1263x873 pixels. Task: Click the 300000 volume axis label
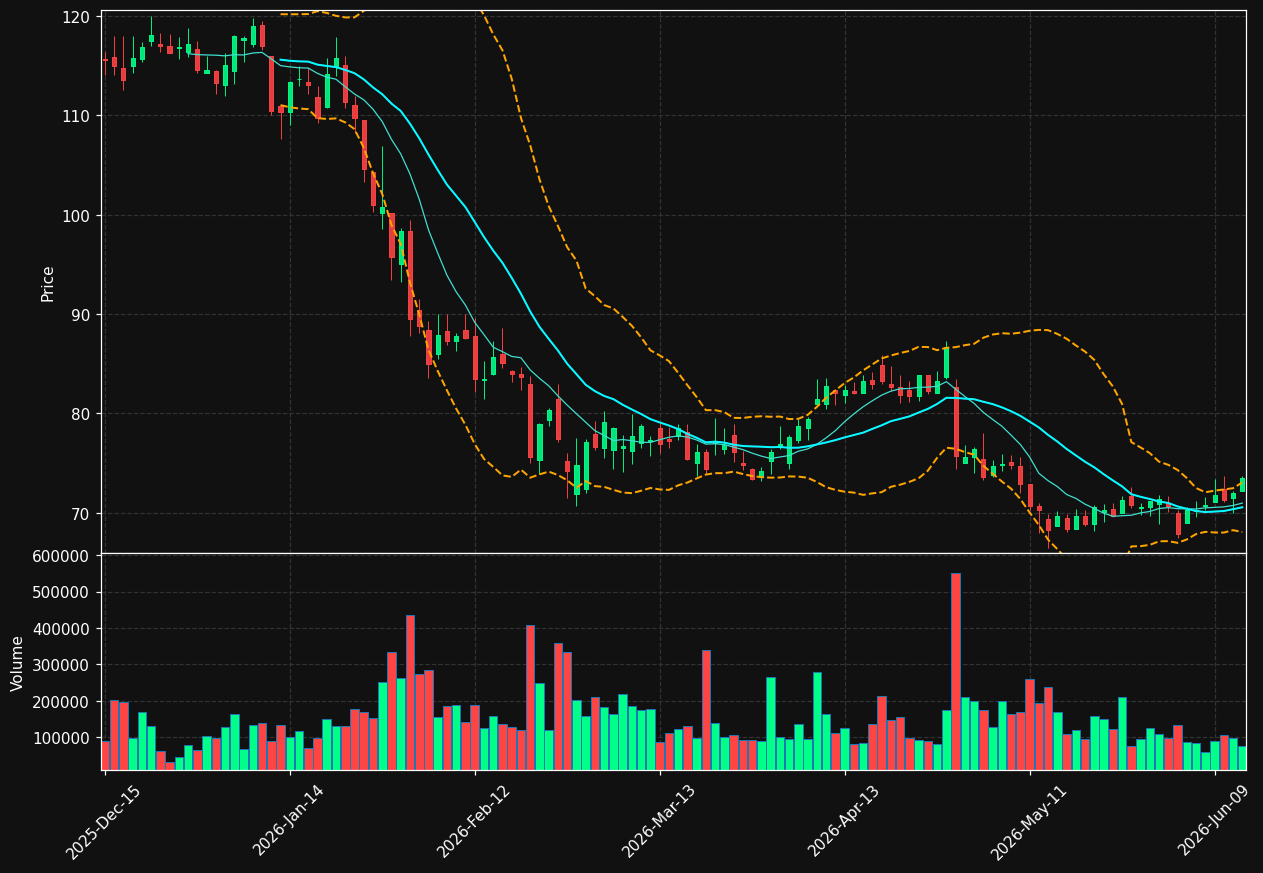[x=62, y=665]
